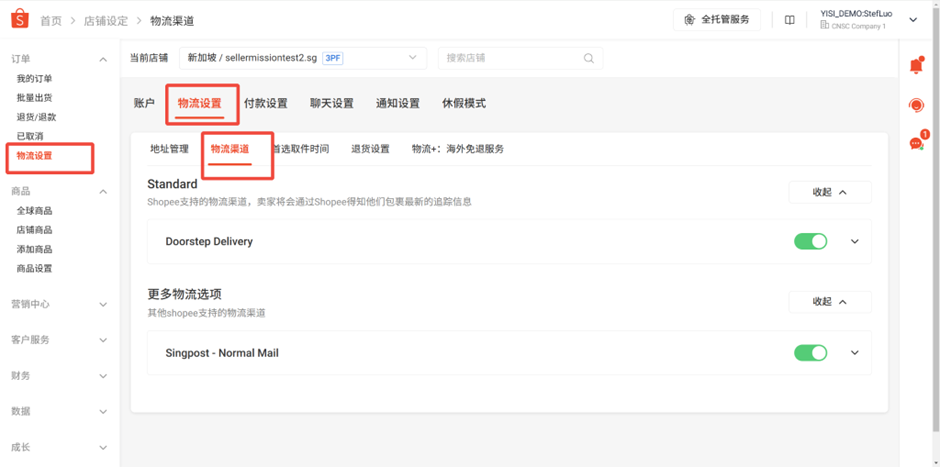Click the Shopee logo icon
The height and width of the screenshot is (467, 940).
point(20,19)
